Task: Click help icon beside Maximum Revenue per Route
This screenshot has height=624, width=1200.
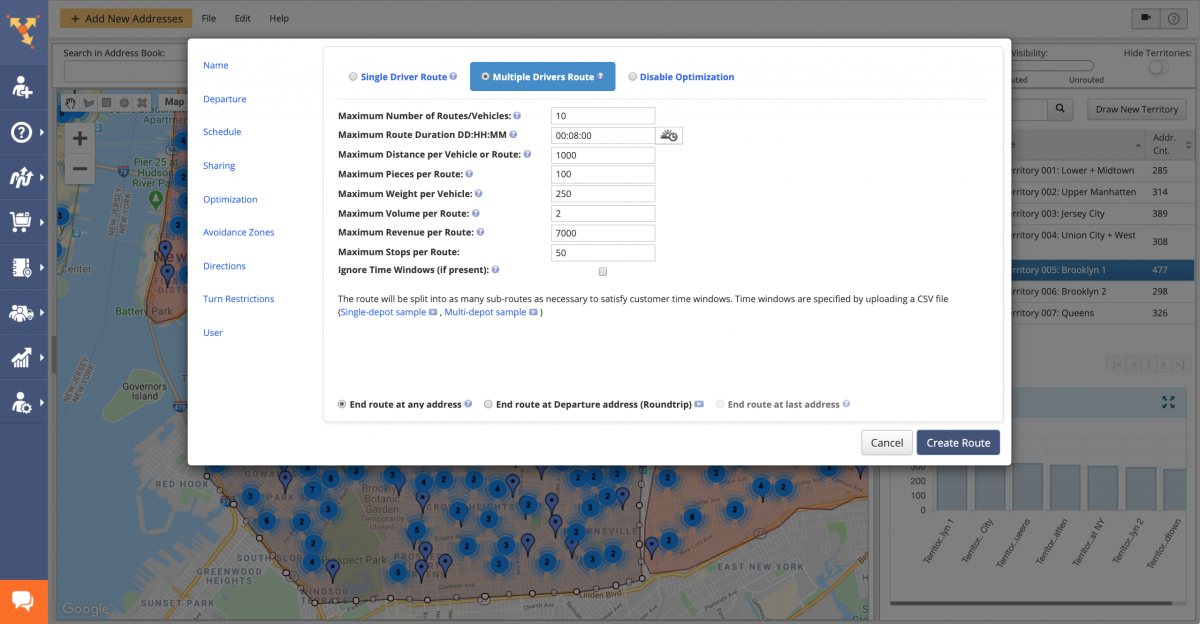Action: click(481, 233)
